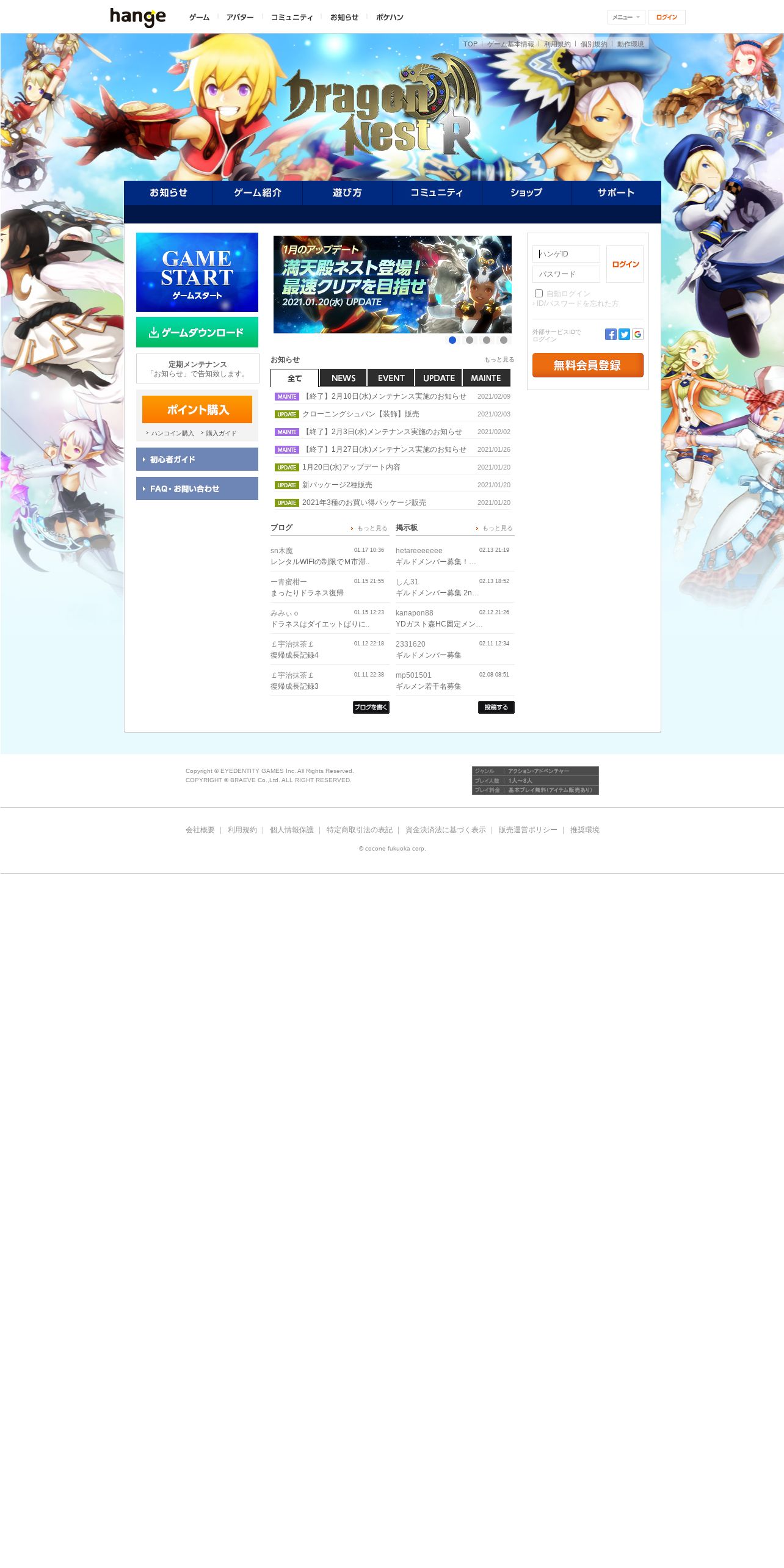This screenshot has width=784, height=1568.
Task: Switch to the 全て news tab
Action: pos(294,378)
